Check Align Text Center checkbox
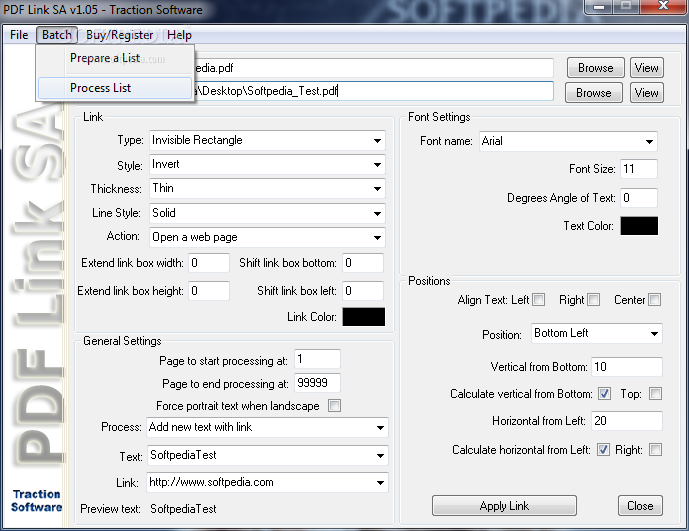The width and height of the screenshot is (689, 531). point(654,300)
